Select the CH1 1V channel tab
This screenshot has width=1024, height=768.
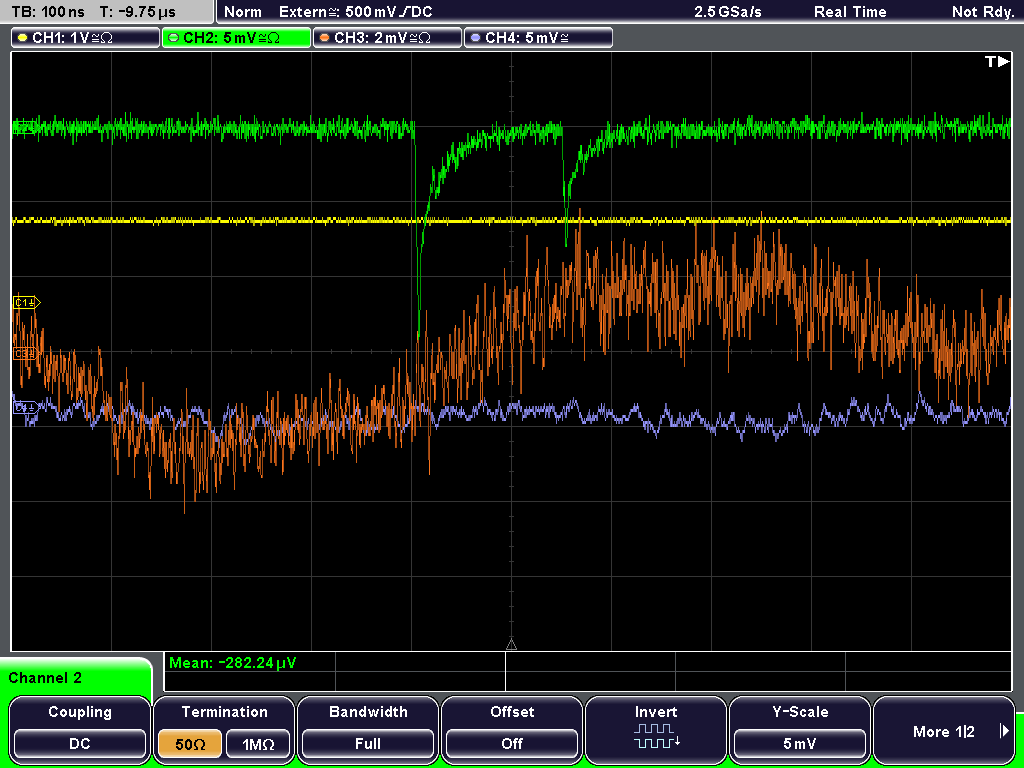click(x=86, y=38)
